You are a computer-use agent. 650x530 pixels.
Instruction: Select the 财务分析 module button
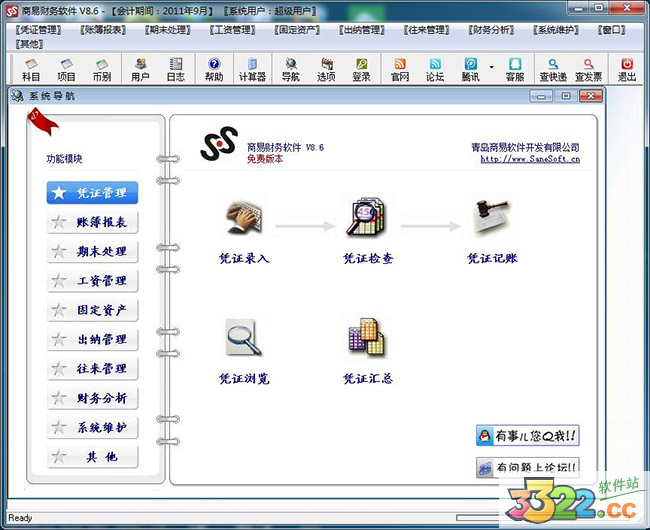(92, 398)
